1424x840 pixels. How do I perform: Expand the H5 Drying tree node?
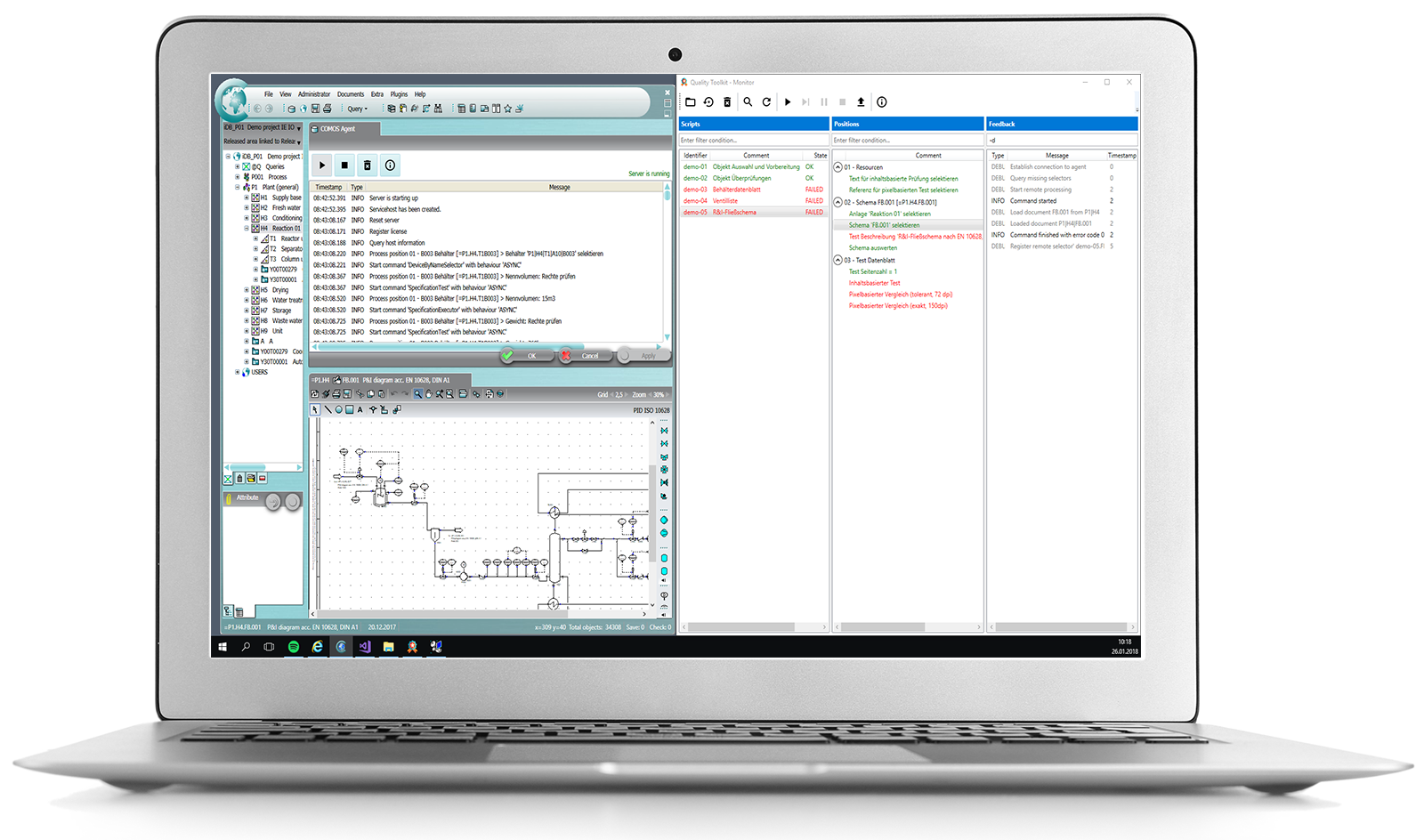tap(247, 290)
